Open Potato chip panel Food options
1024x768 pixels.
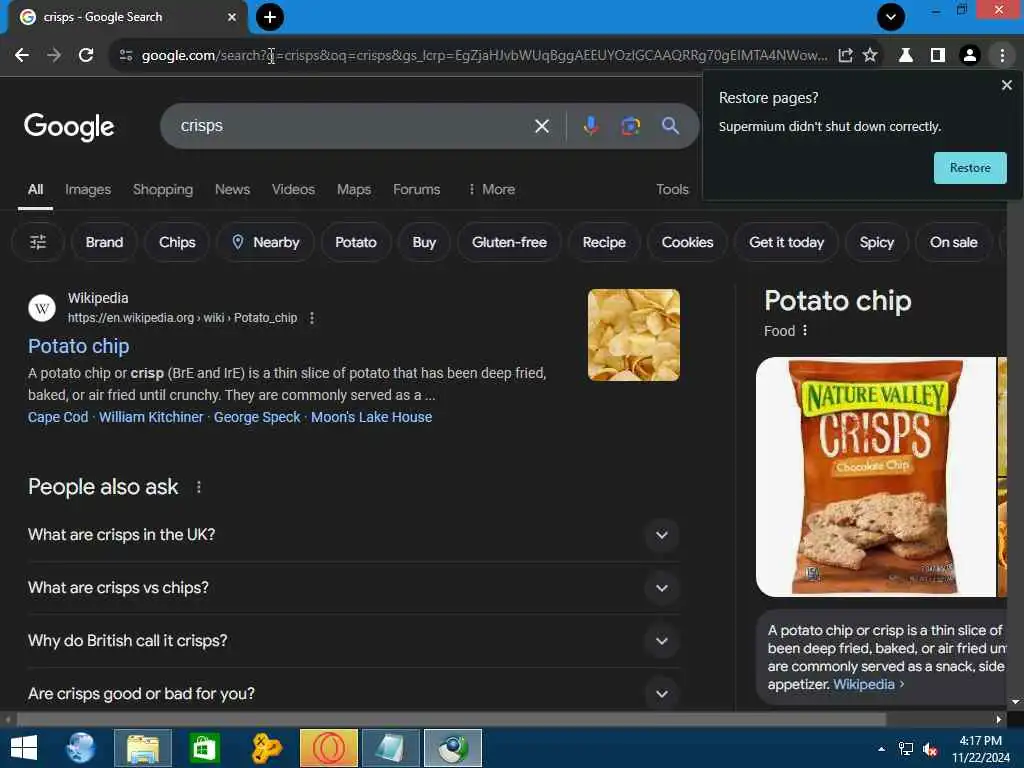[805, 330]
